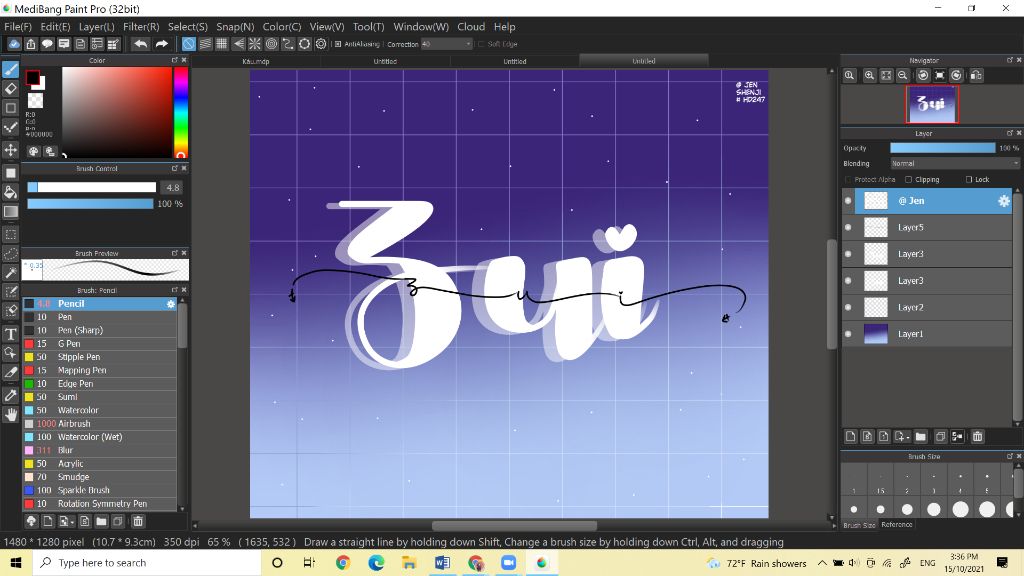Open snap settings gear in toolbar
This screenshot has height=576, width=1024.
(x=321, y=44)
